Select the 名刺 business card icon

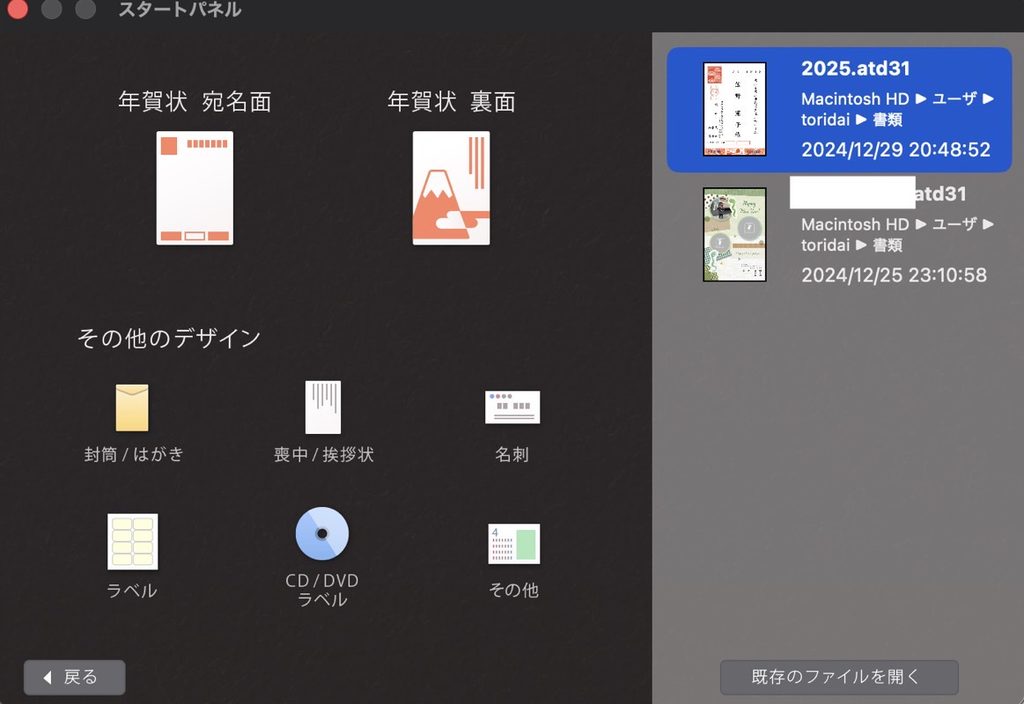pos(513,407)
